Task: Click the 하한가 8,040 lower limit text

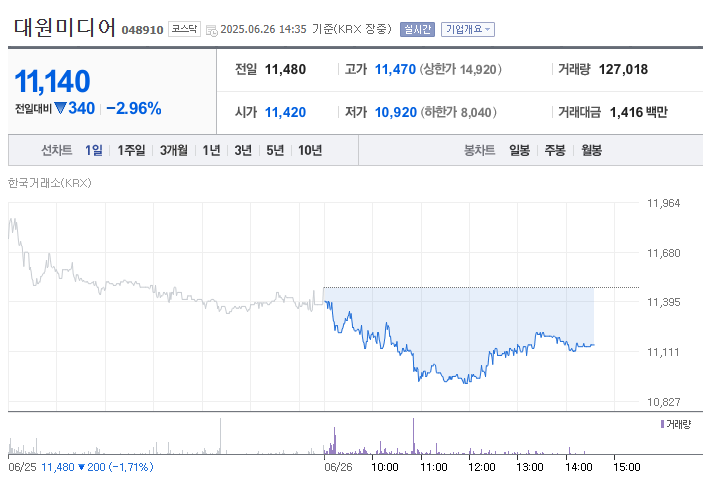Action: tap(458, 112)
